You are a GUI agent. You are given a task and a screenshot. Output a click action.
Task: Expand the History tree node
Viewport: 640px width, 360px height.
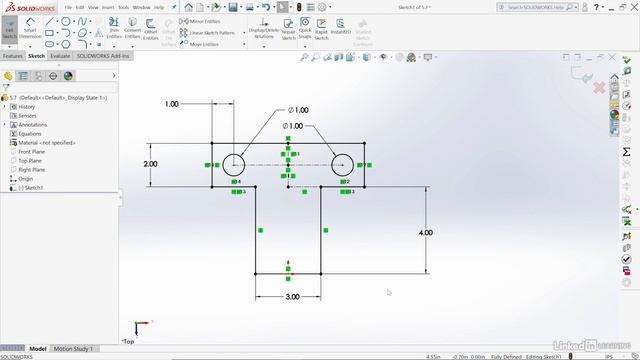click(x=4, y=107)
